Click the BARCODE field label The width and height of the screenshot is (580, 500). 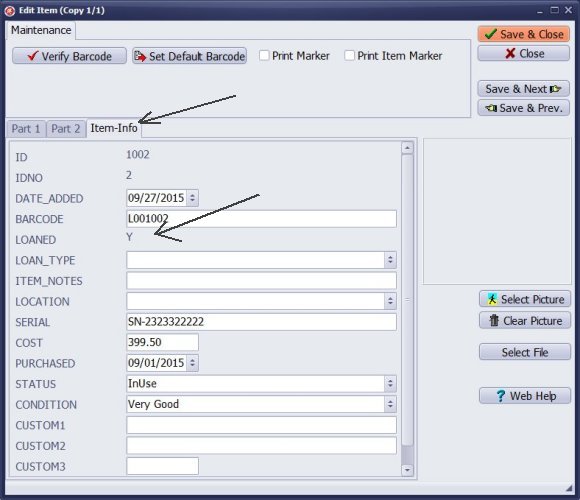[39, 219]
